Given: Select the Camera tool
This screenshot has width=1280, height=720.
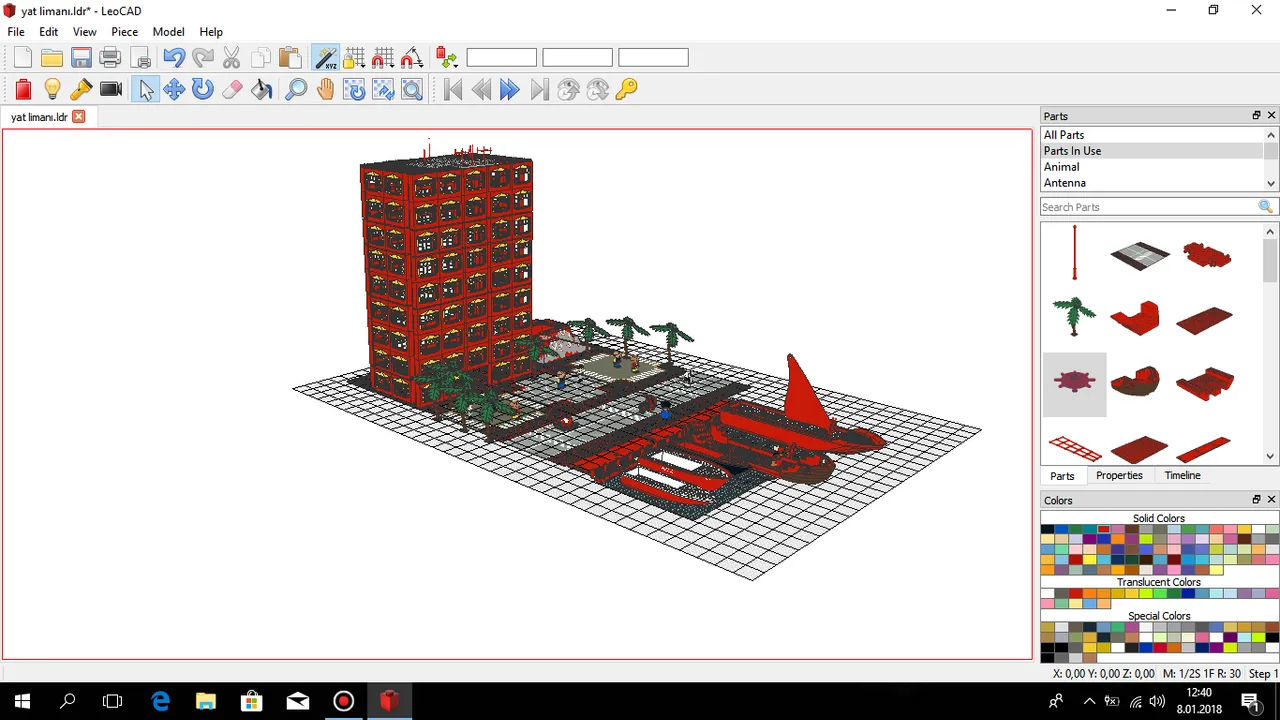Looking at the screenshot, I should (x=111, y=89).
